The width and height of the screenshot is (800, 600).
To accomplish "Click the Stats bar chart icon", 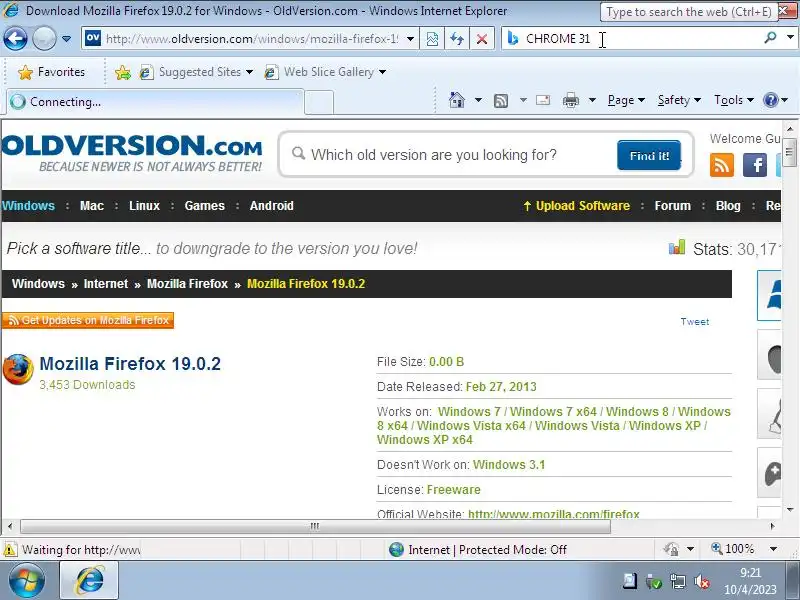I will click(x=677, y=247).
